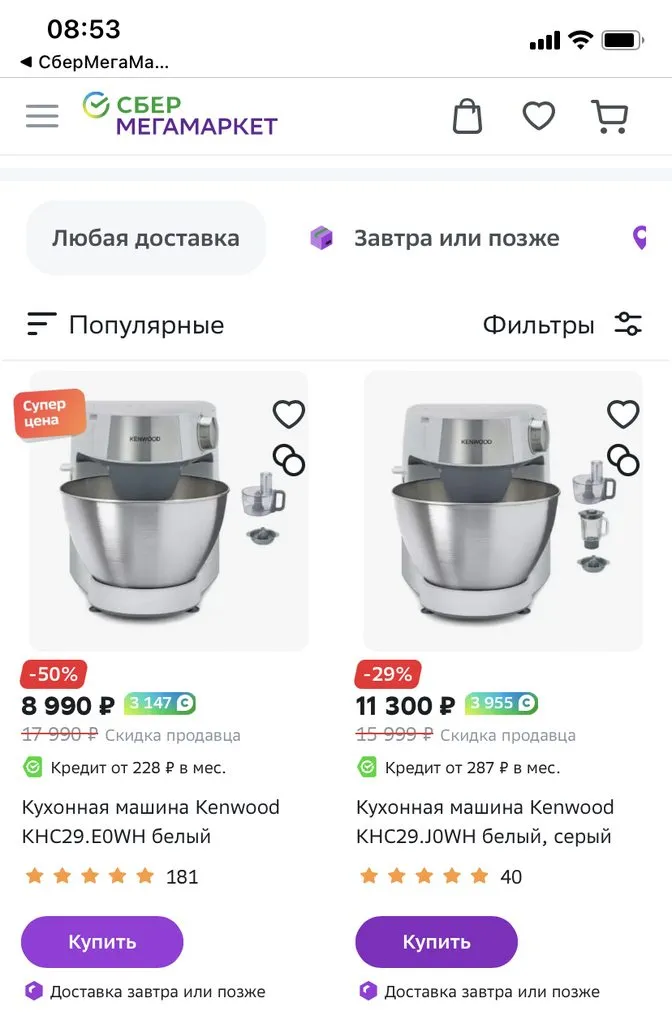672x1024 pixels.
Task: Add the Kenwood KHC29.E0WH mixer to favorites
Action: tap(289, 413)
